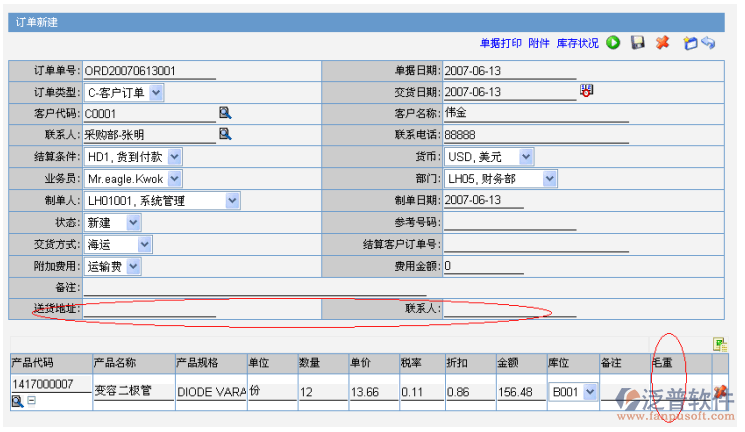Click the add row icon above the table
Image resolution: width=745 pixels, height=432 pixels.
pyautogui.click(x=719, y=344)
